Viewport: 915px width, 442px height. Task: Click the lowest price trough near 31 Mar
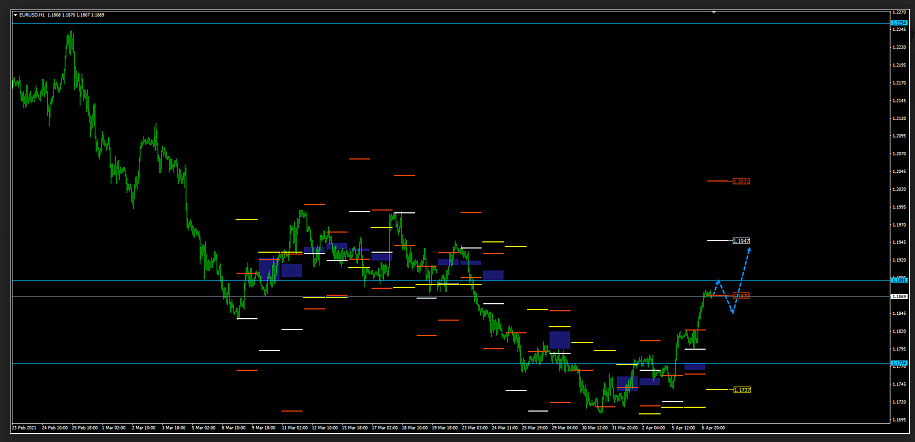point(600,409)
